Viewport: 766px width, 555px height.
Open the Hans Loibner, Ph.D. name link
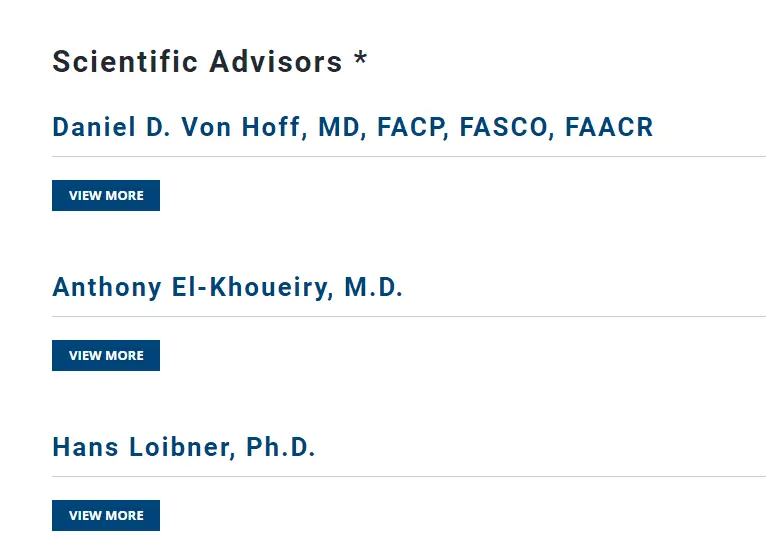coord(183,448)
